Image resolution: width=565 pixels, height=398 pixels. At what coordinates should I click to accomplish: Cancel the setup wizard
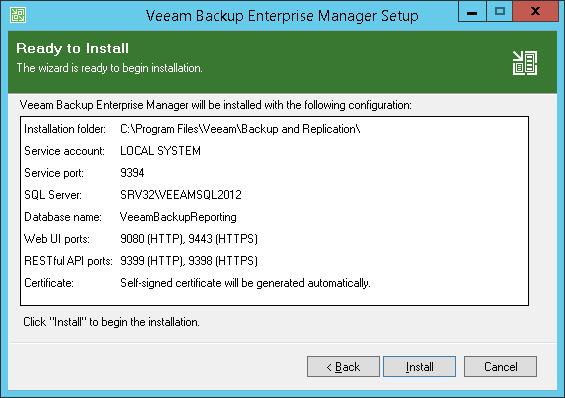coord(500,367)
